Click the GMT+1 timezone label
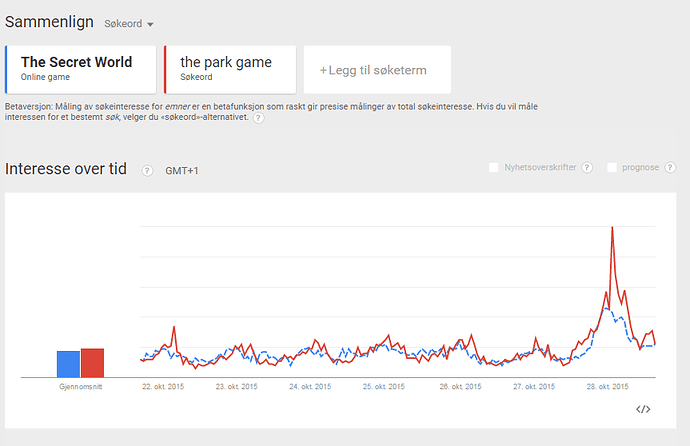 coord(182,171)
